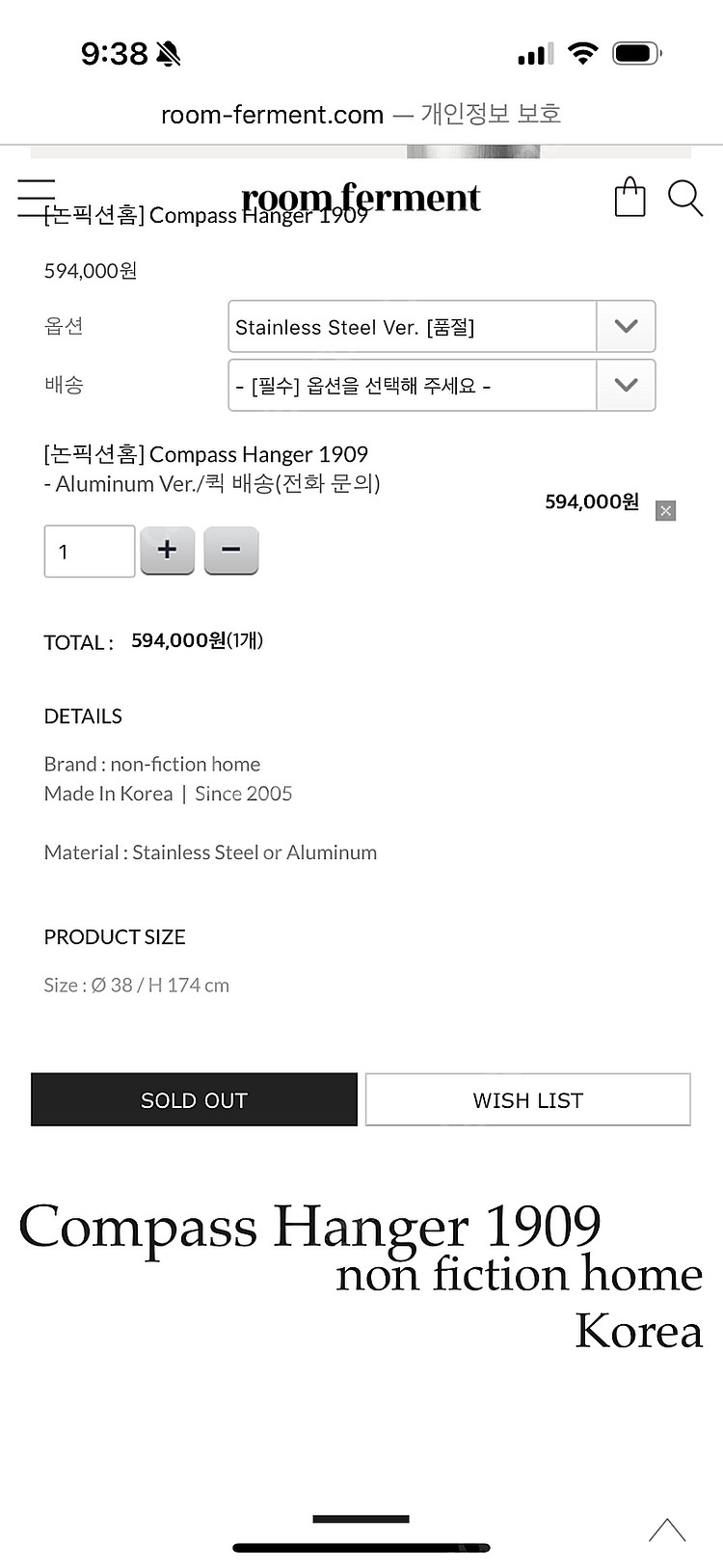The image size is (723, 1568).
Task: Open the shopping bag cart
Action: [x=629, y=198]
